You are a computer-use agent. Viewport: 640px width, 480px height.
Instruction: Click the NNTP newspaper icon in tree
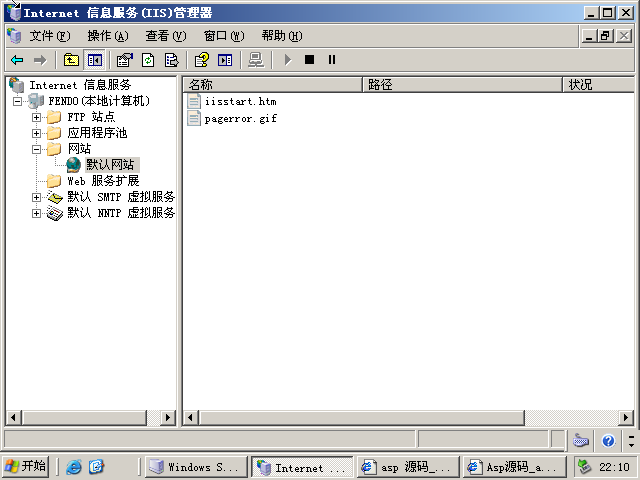[55, 213]
